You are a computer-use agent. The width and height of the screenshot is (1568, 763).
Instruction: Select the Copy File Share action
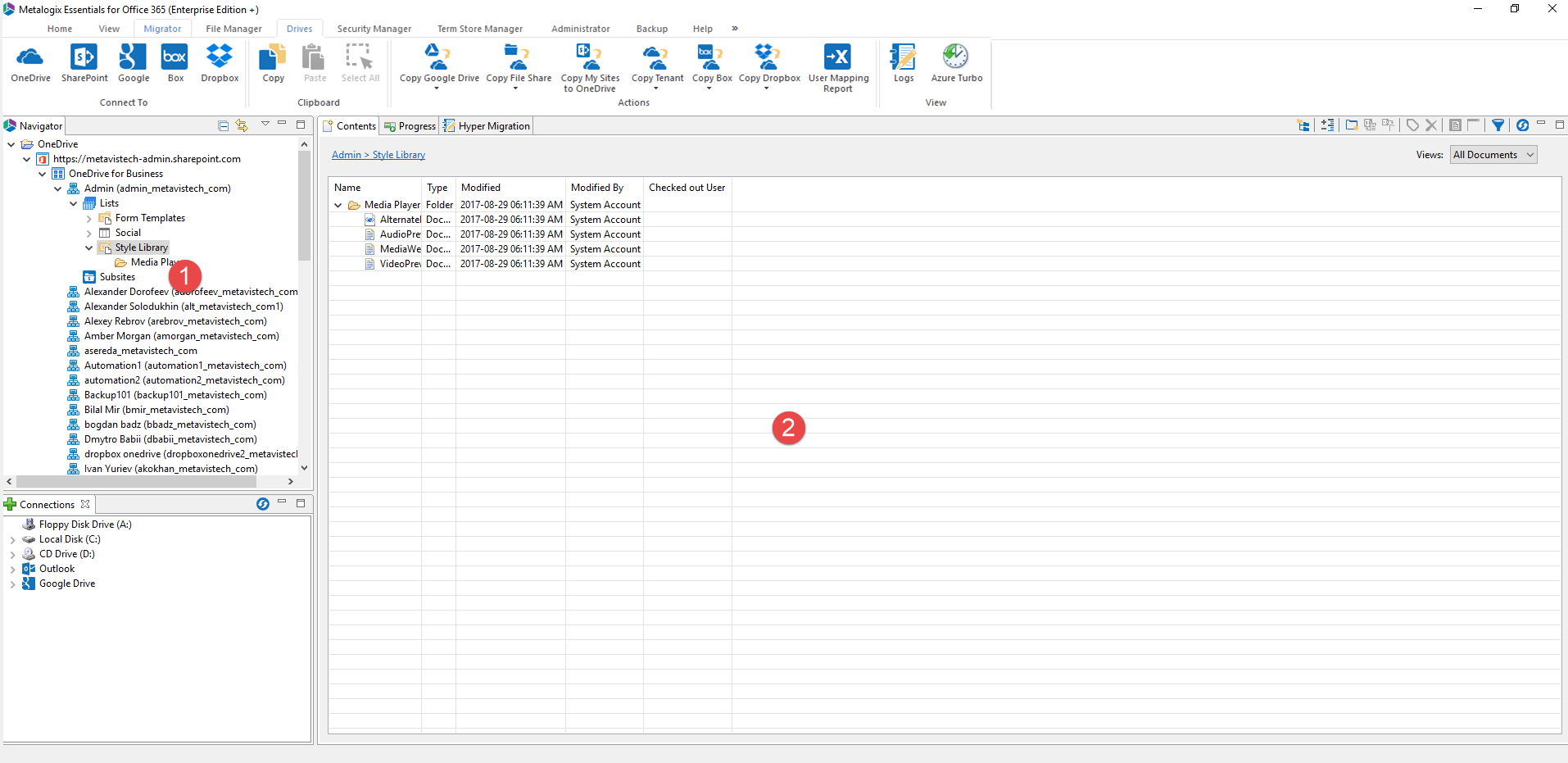[x=519, y=62]
